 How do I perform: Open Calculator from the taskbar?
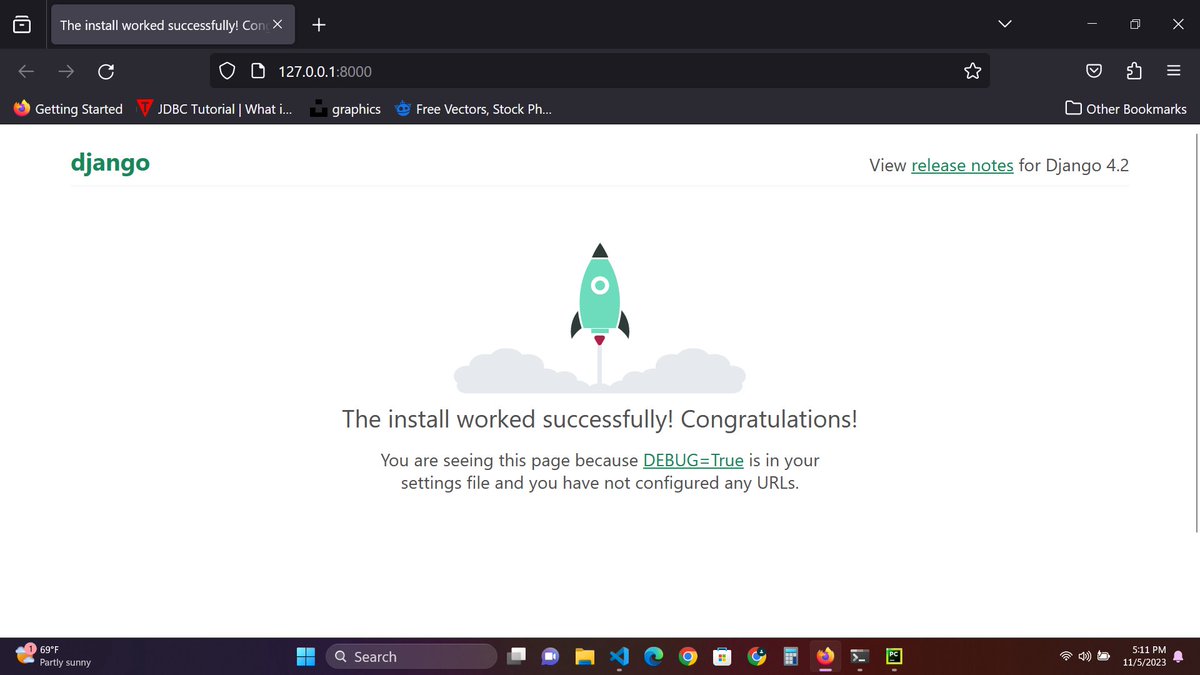(791, 657)
